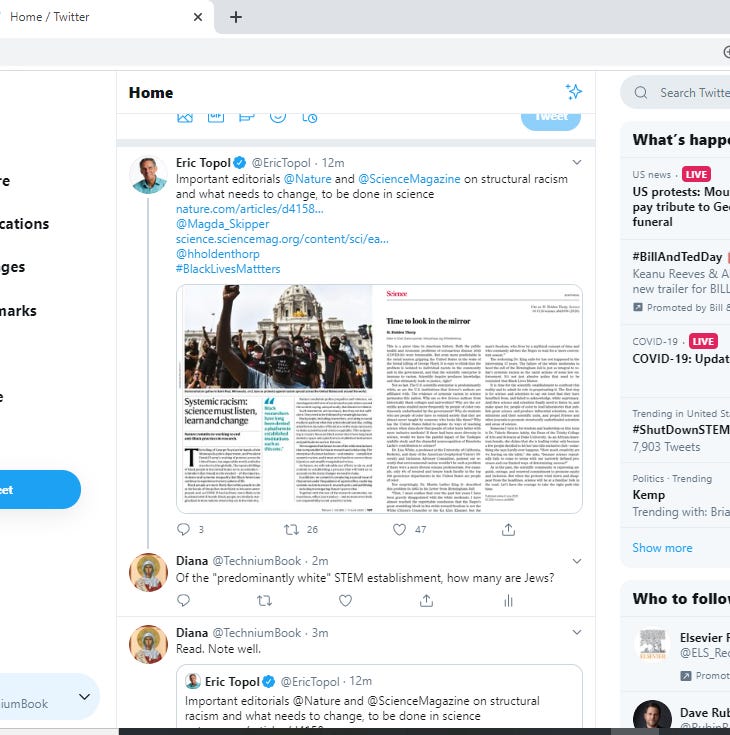Like Eric Topol's tweet with 47 likes

tap(399, 530)
